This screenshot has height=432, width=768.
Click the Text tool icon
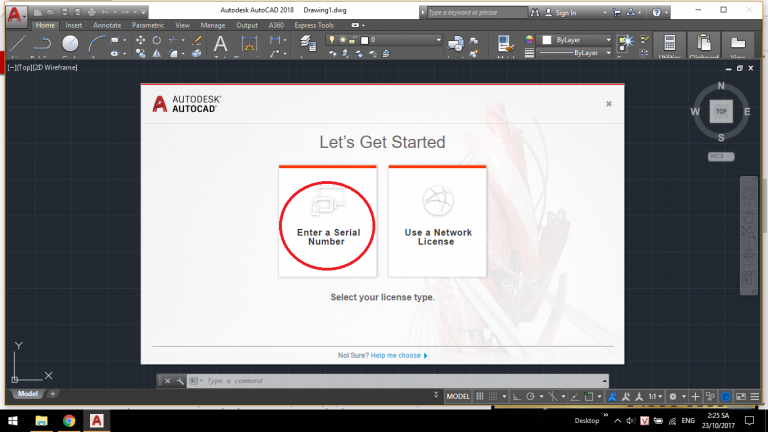coord(220,43)
